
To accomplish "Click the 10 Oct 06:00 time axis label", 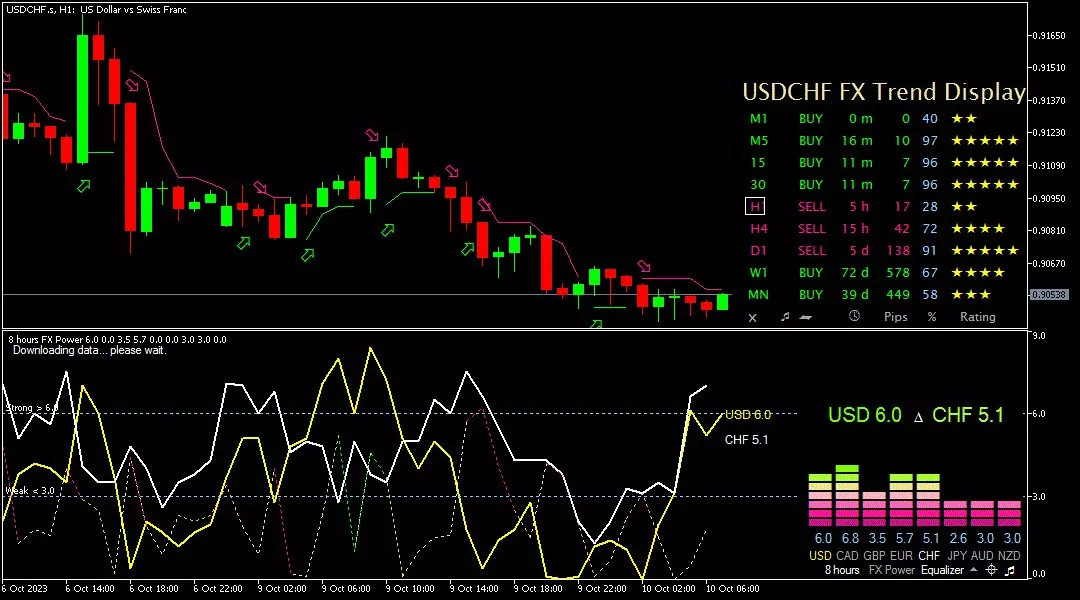I will tap(732, 589).
